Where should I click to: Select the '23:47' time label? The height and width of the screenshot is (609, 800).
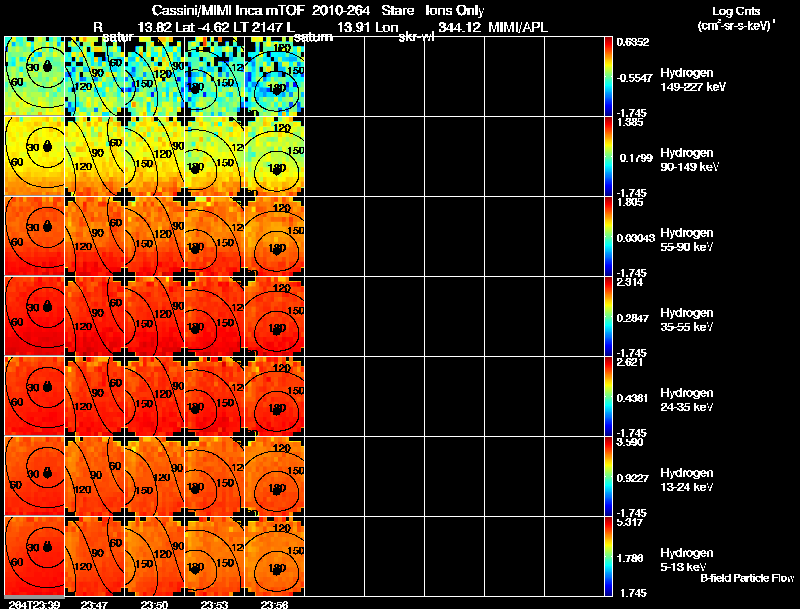93,604
